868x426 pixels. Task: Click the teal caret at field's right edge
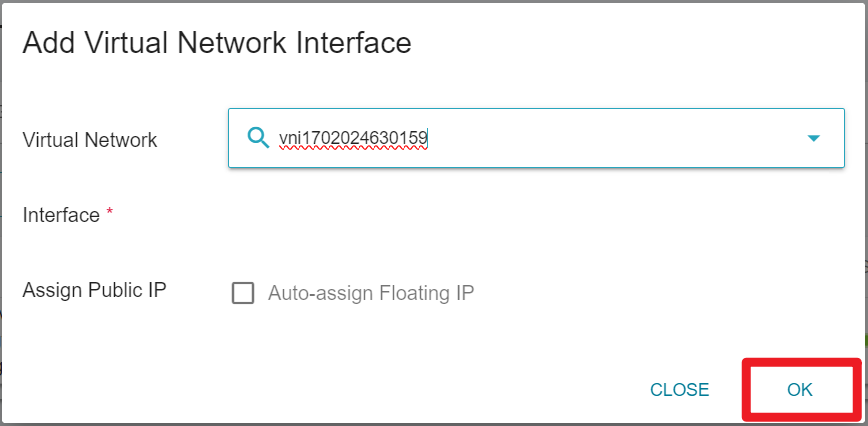point(813,138)
